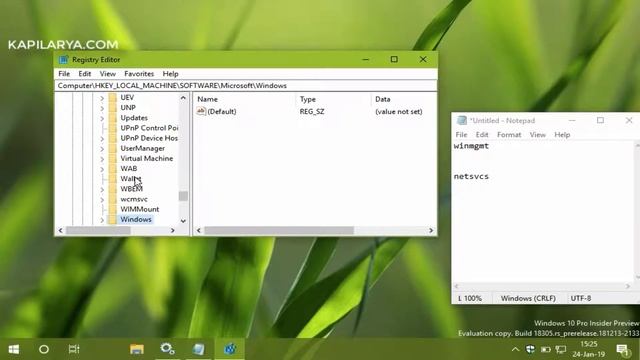The image size is (640, 360).
Task: Click values pane horizontal scroll left arrow
Action: 199,231
